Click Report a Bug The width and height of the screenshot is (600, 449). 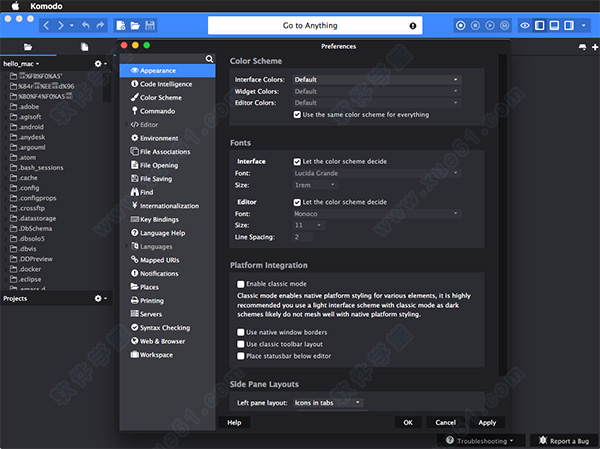pos(564,441)
